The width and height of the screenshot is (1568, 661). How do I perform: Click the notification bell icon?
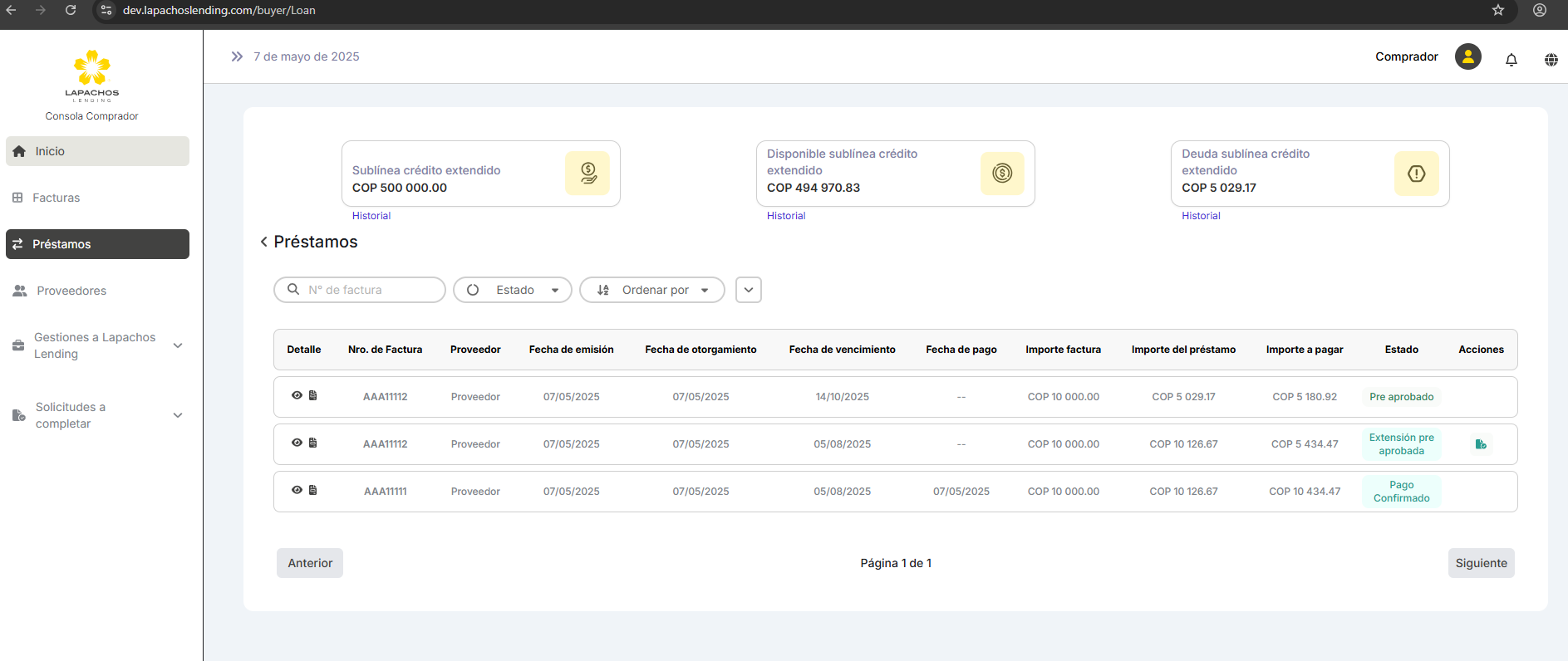click(x=1511, y=59)
